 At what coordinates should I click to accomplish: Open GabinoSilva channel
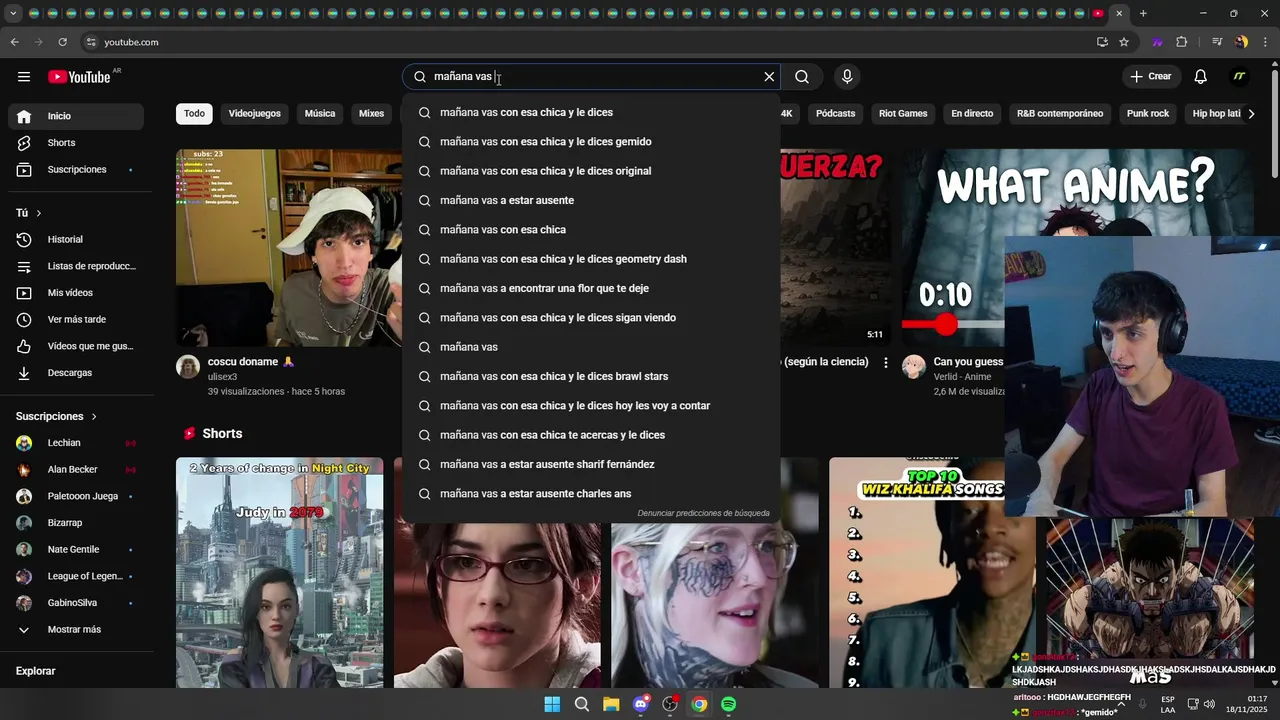point(76,603)
